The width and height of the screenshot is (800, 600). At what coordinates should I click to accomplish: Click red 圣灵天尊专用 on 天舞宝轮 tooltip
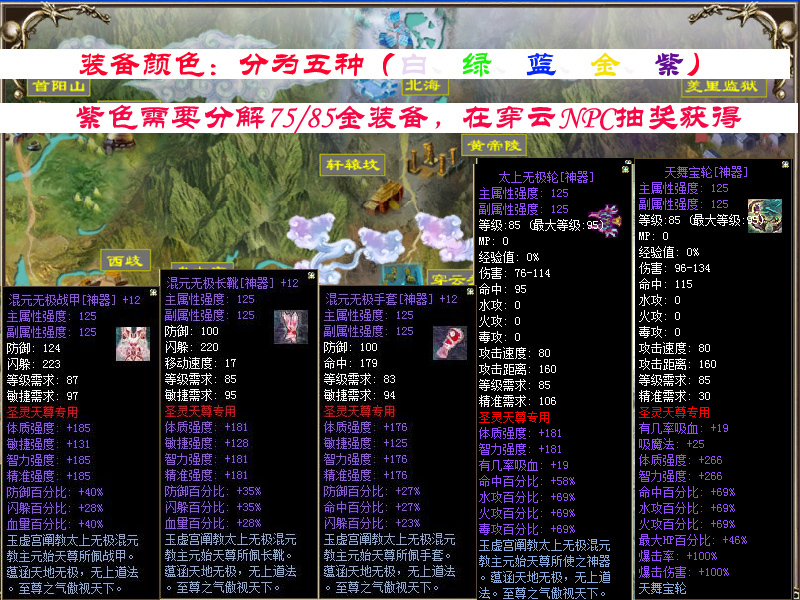click(674, 412)
